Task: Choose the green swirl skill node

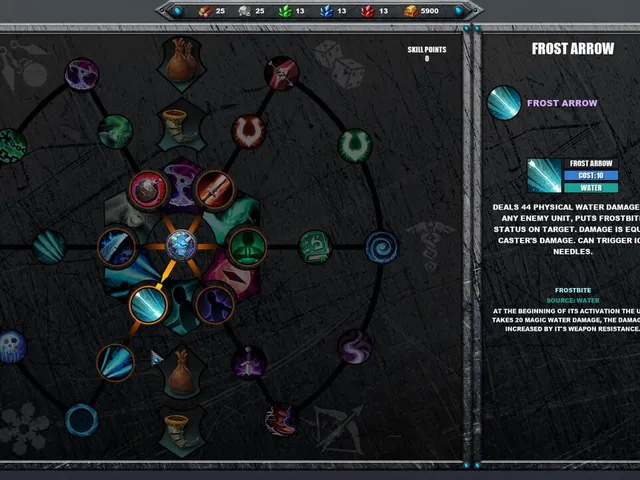Action: coord(116,131)
